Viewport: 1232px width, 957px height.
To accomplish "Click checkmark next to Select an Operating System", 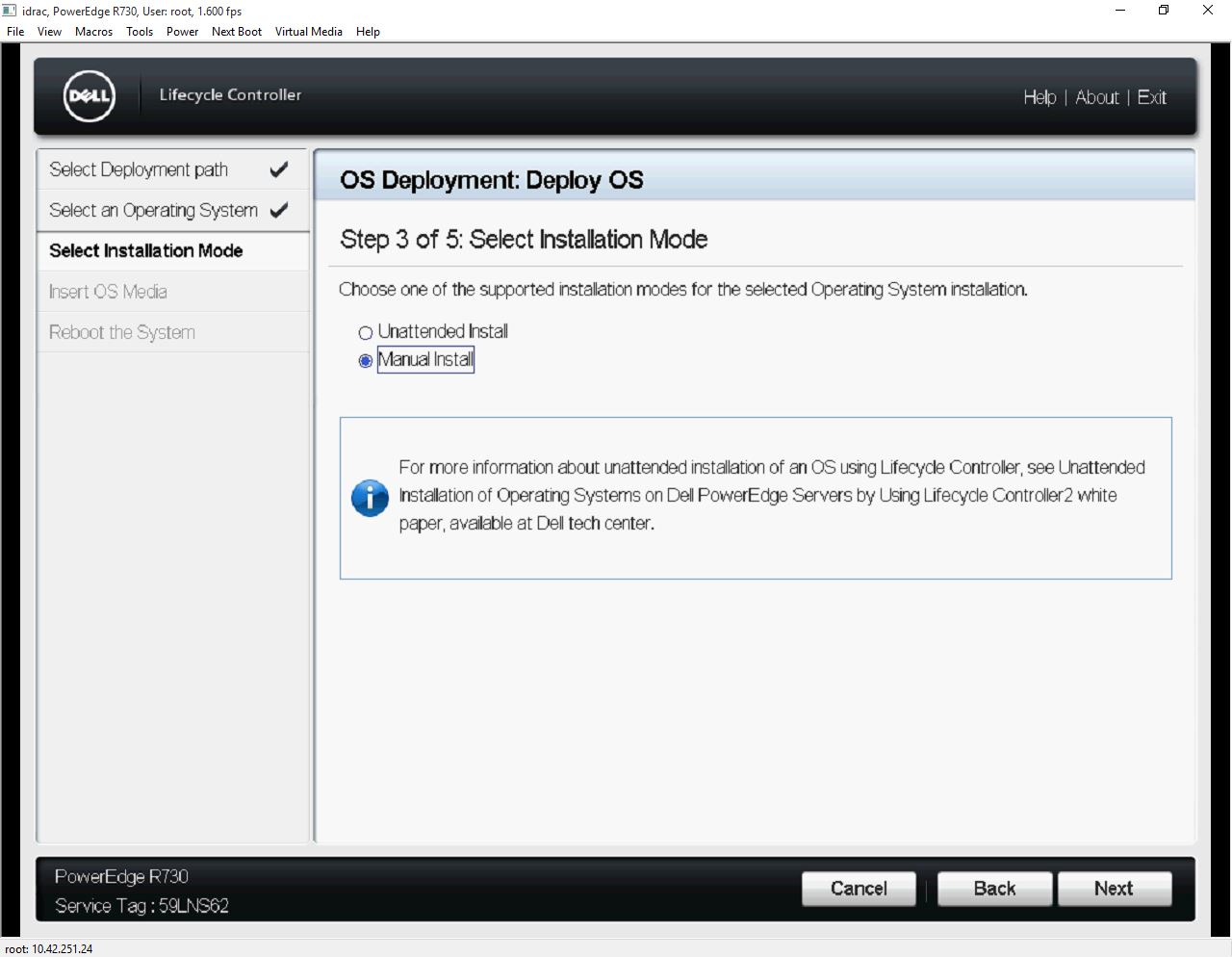I will click(279, 210).
